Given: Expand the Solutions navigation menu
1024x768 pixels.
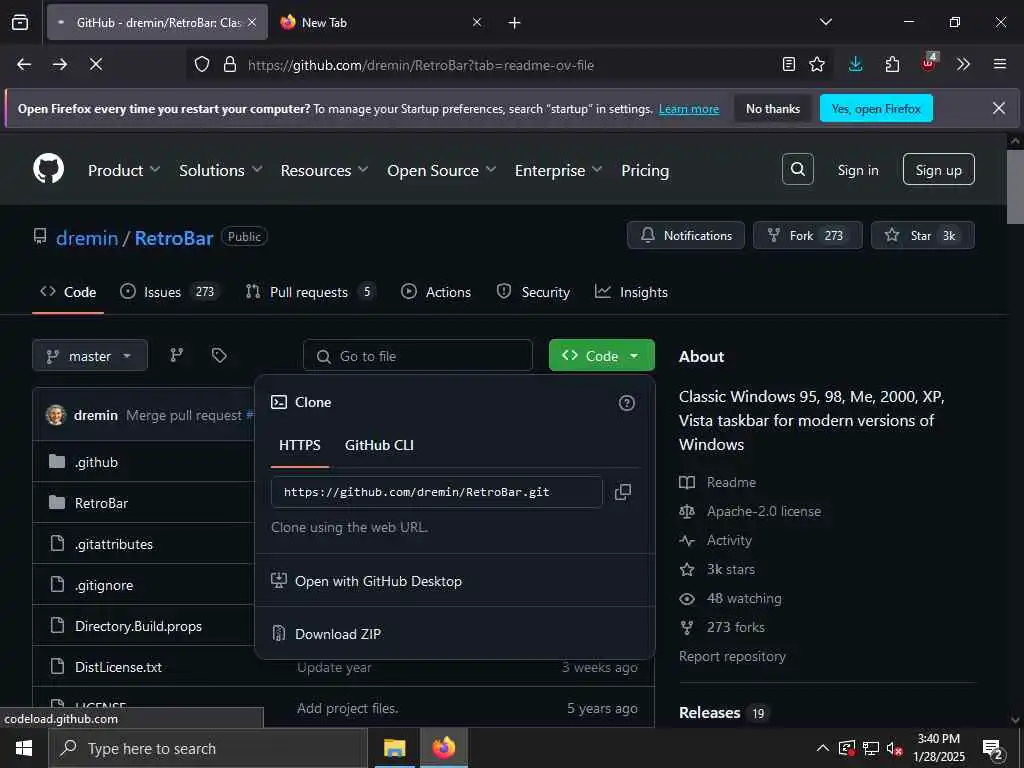Looking at the screenshot, I should point(221,170).
